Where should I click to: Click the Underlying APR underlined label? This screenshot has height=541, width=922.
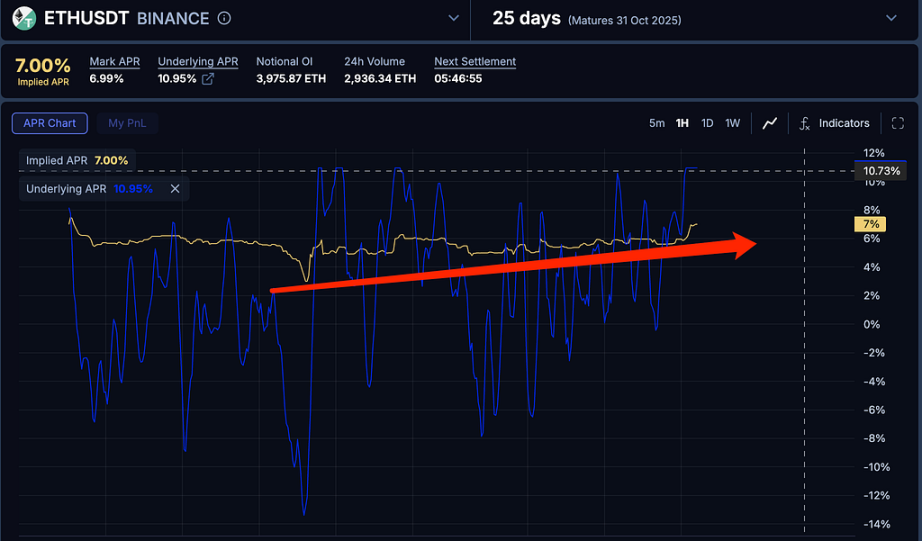(198, 62)
